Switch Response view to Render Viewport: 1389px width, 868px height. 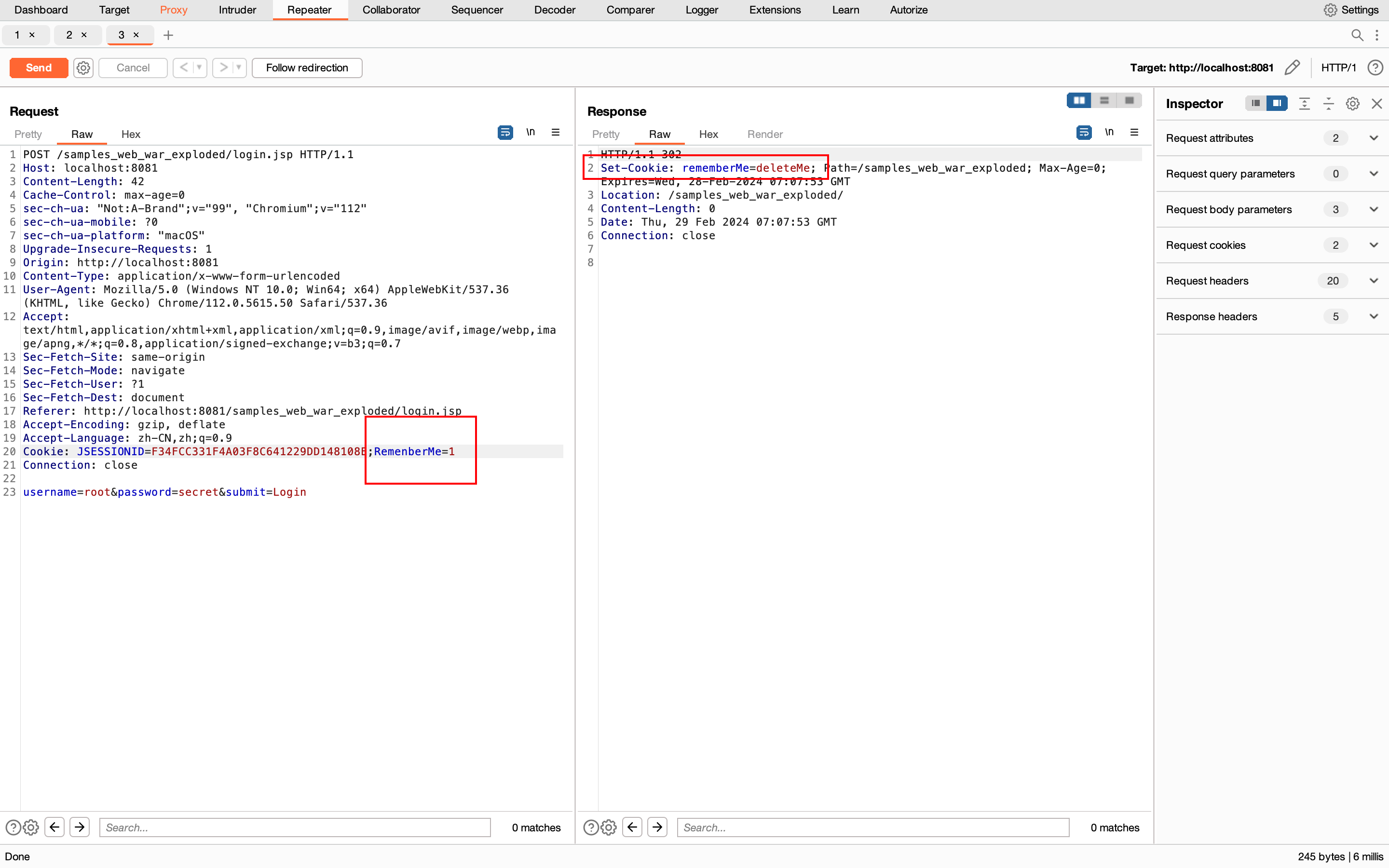coord(764,134)
